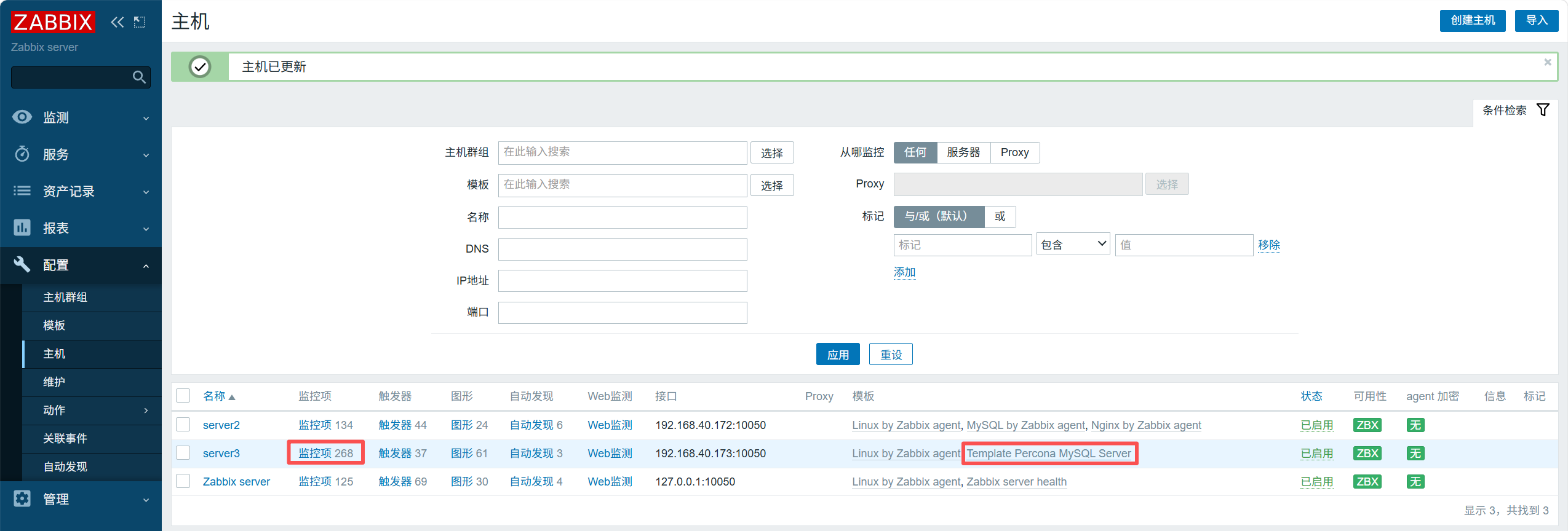1568x531 pixels.
Task: Click the wrench icon beside 配置
Action: pyautogui.click(x=22, y=264)
